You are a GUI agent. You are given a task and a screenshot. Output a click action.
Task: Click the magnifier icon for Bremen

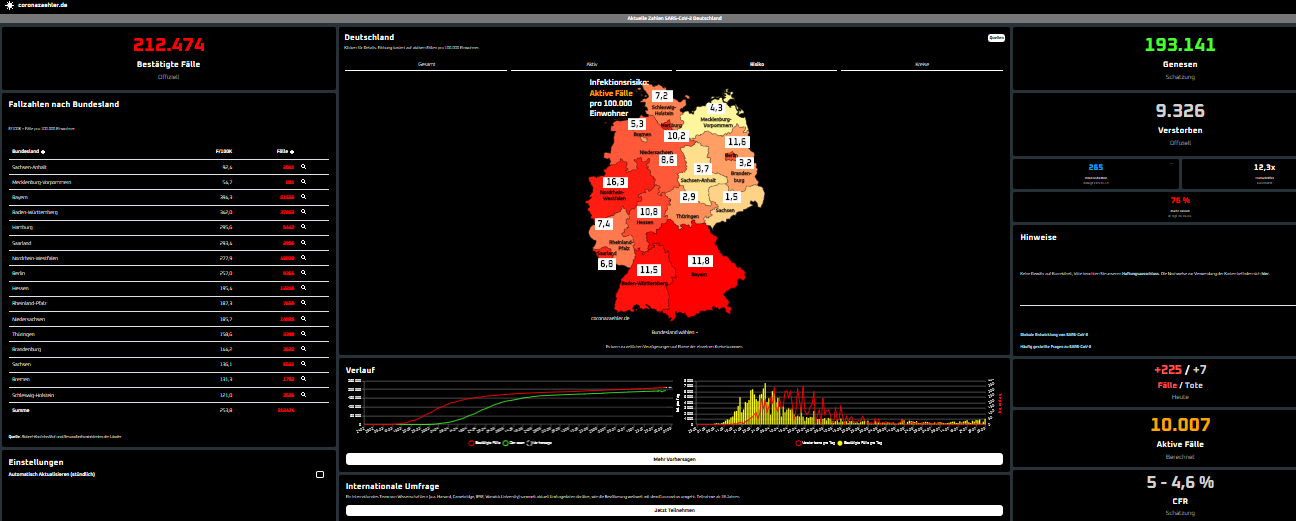(303, 380)
